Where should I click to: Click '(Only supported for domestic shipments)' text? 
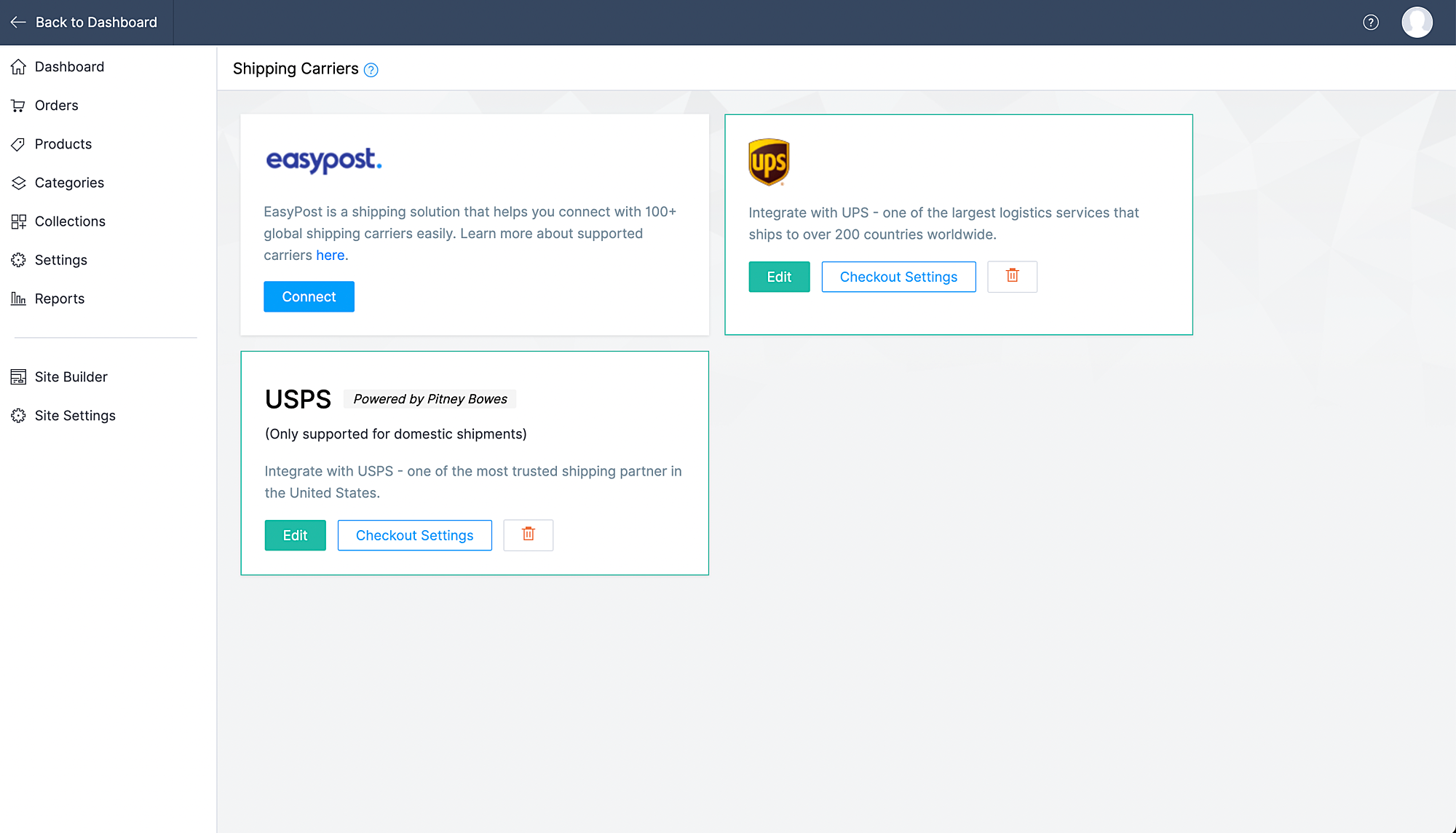(x=395, y=434)
